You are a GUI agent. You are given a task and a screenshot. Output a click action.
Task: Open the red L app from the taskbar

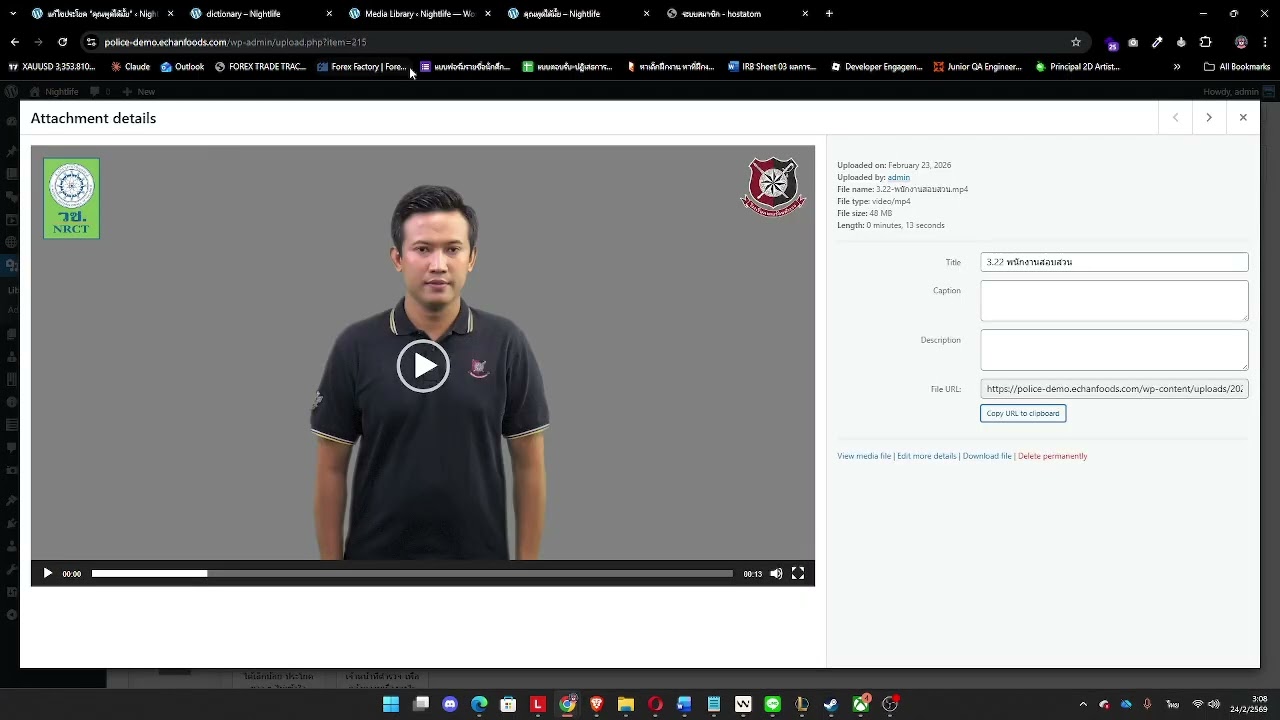[x=538, y=705]
